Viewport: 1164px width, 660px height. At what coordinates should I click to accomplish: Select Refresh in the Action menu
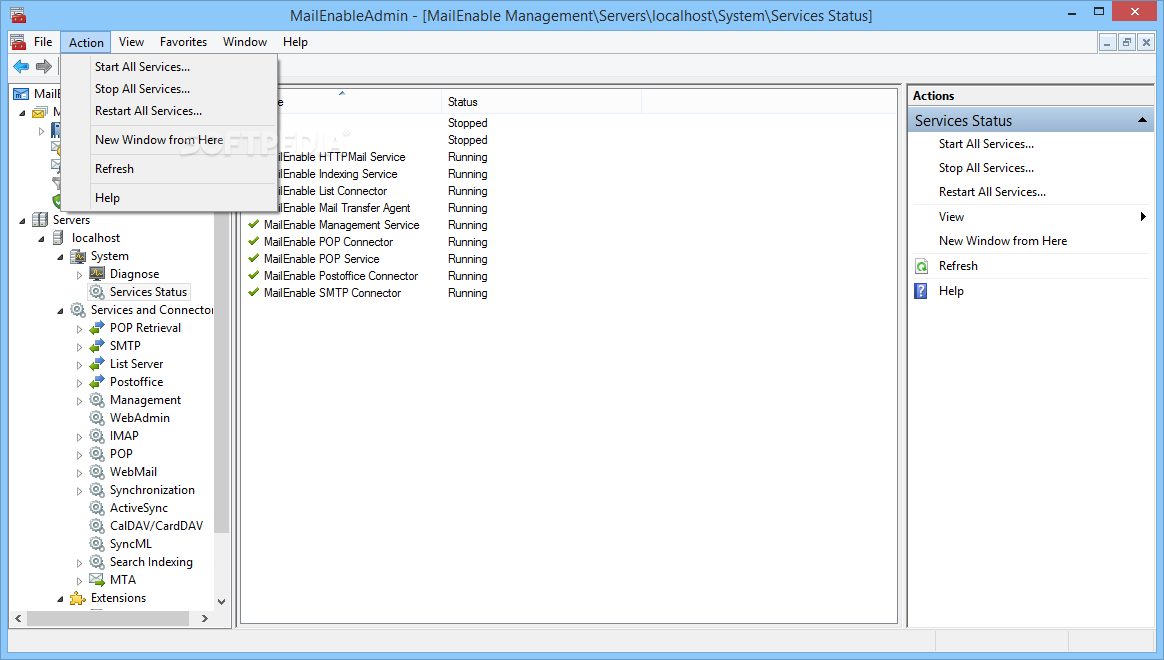point(114,169)
